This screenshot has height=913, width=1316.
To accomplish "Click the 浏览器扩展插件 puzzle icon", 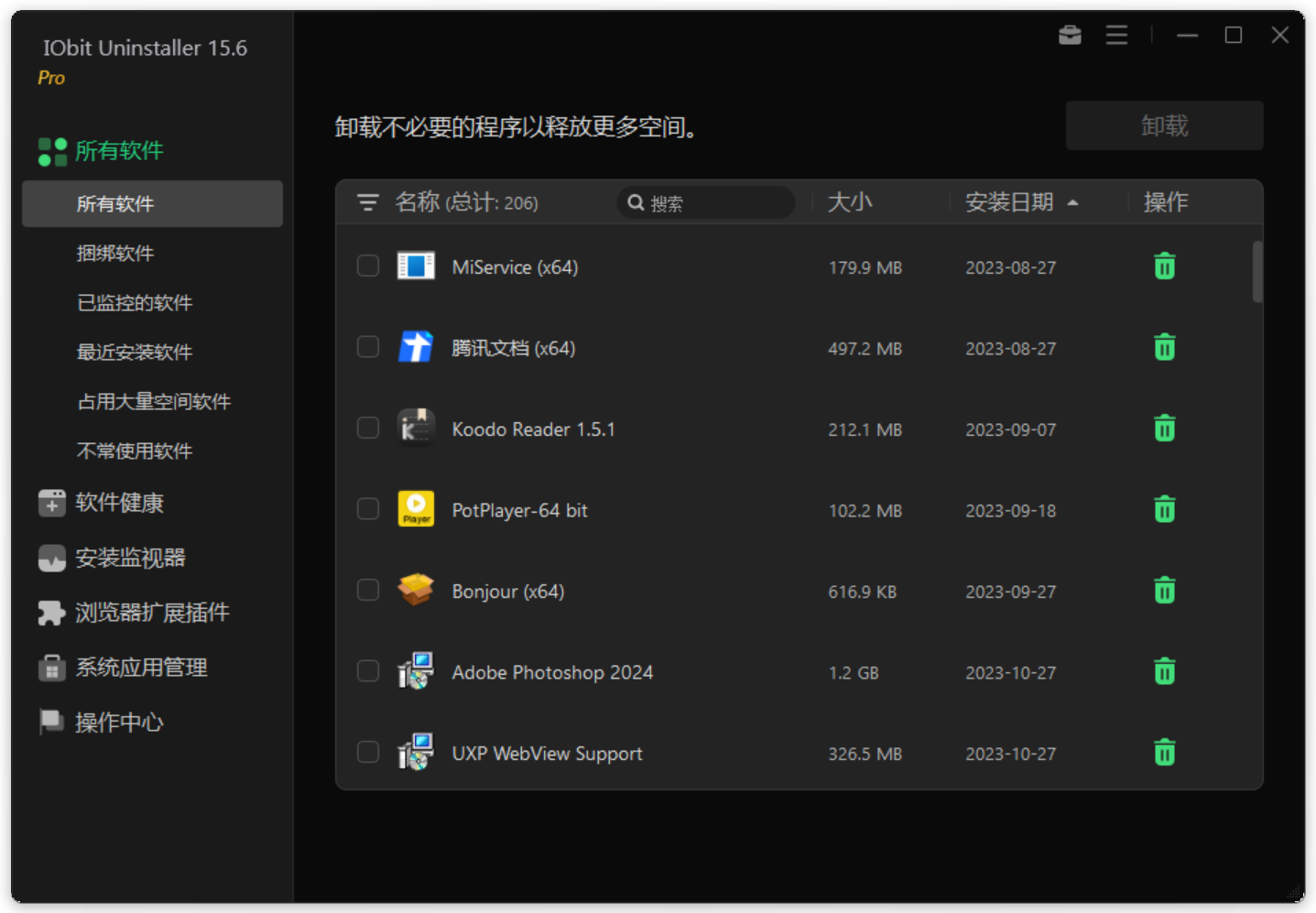I will click(52, 613).
